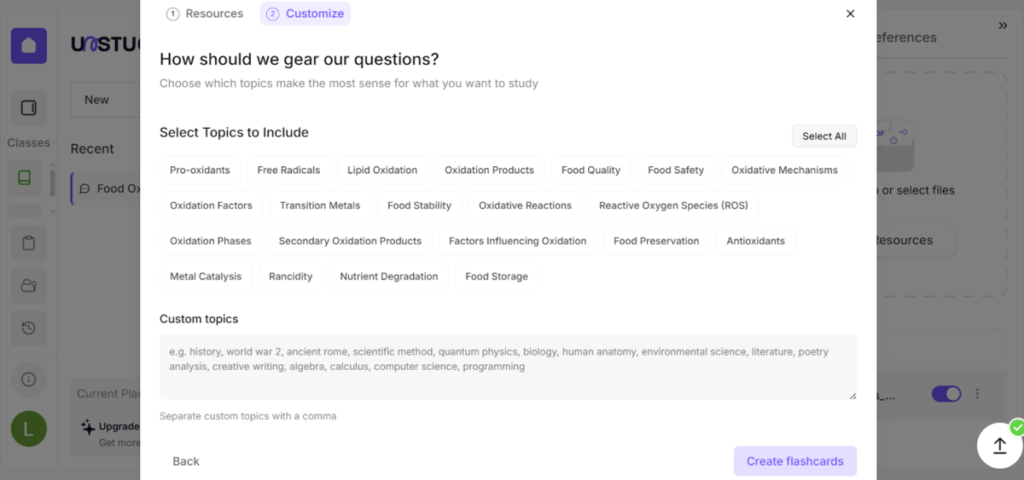Viewport: 1024px width, 480px height.
Task: Open the history clock icon
Action: click(x=29, y=328)
